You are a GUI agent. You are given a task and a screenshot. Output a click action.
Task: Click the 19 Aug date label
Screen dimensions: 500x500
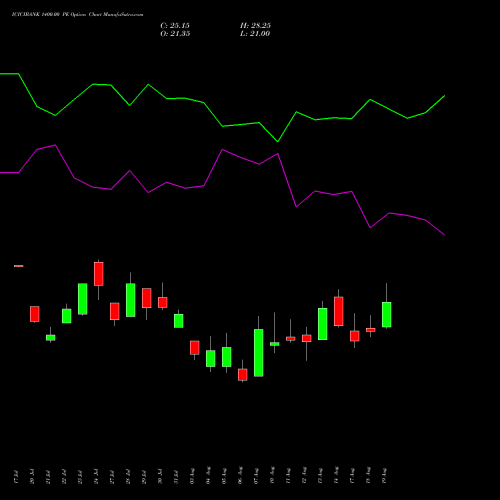[x=384, y=475]
